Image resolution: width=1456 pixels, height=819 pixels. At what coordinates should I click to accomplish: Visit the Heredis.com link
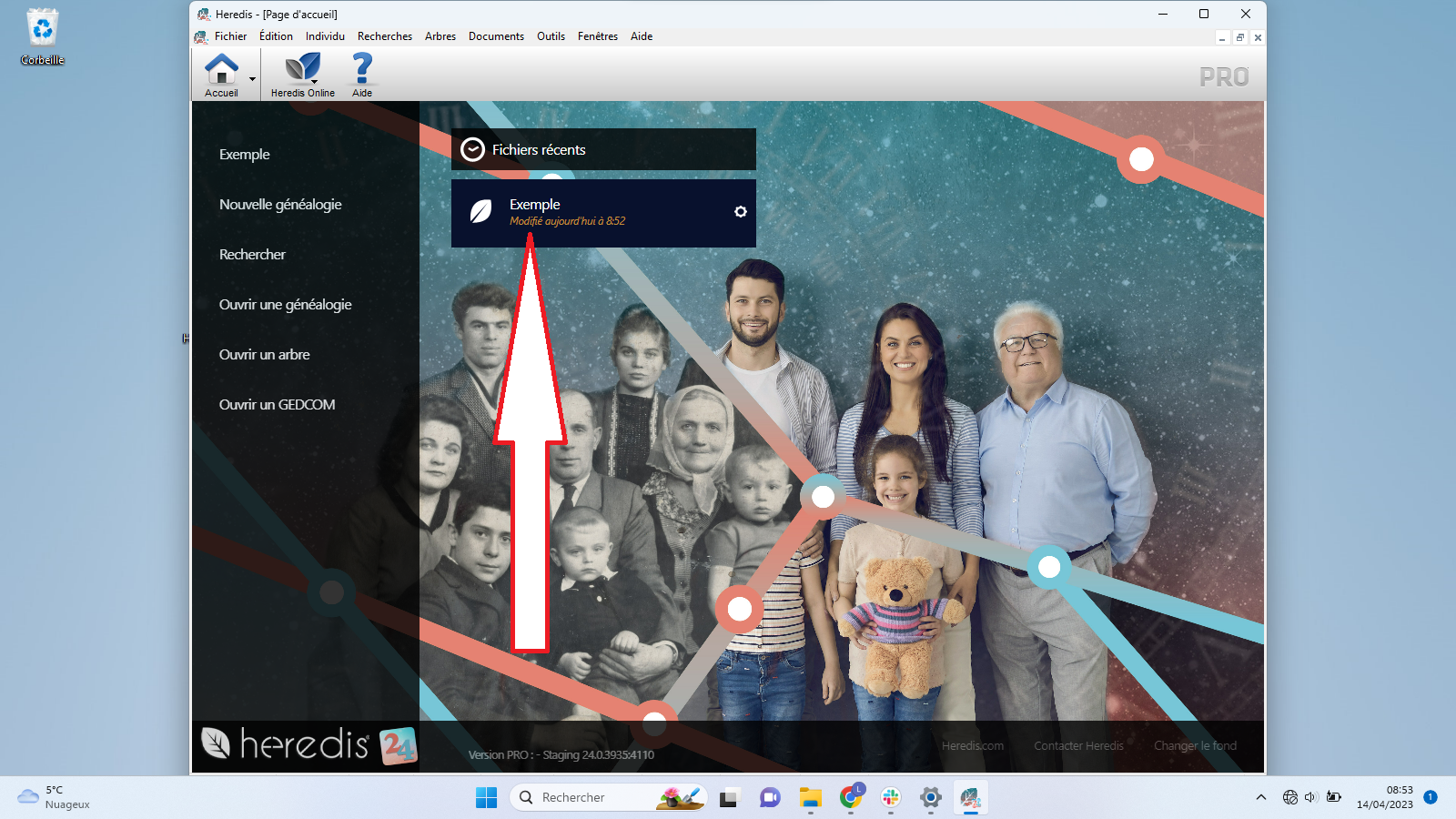click(x=973, y=746)
